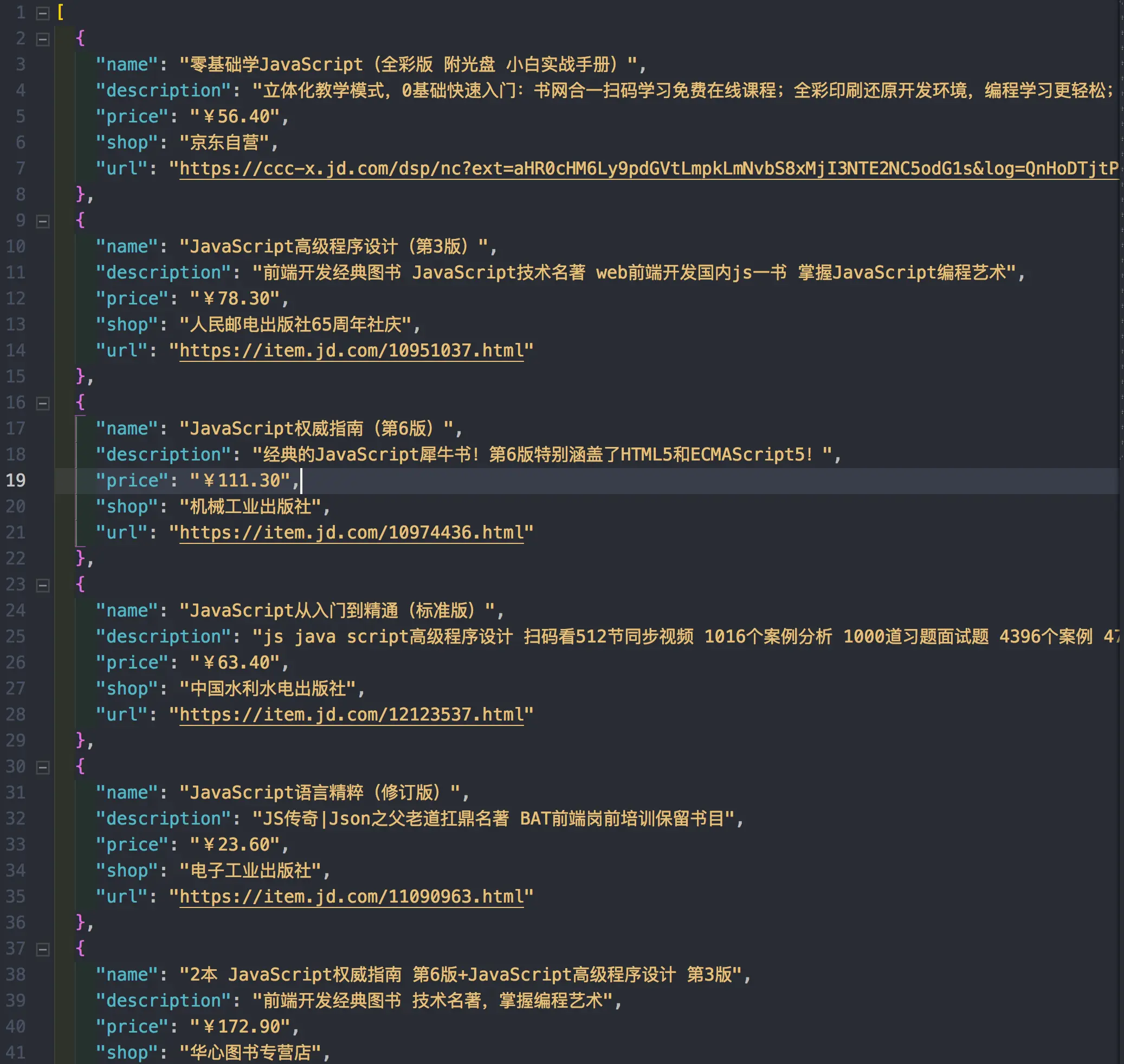The image size is (1124, 1064).
Task: Click the shop value 京东自营
Action: click(x=224, y=142)
